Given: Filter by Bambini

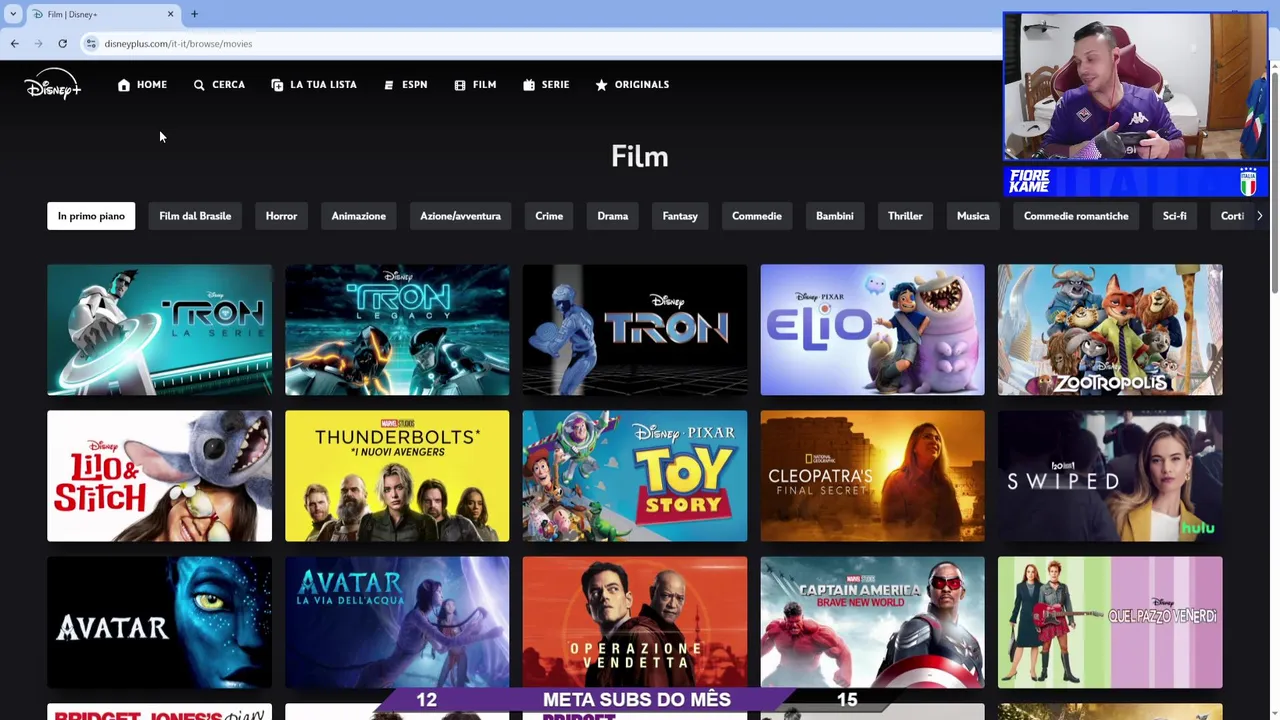Looking at the screenshot, I should 835,216.
